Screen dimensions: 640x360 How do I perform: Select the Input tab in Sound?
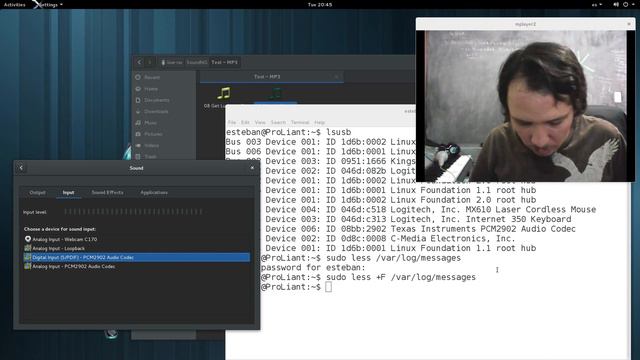(x=69, y=192)
